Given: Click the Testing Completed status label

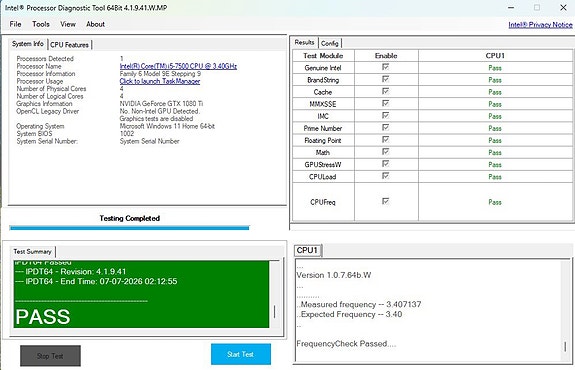Looking at the screenshot, I should tap(129, 218).
